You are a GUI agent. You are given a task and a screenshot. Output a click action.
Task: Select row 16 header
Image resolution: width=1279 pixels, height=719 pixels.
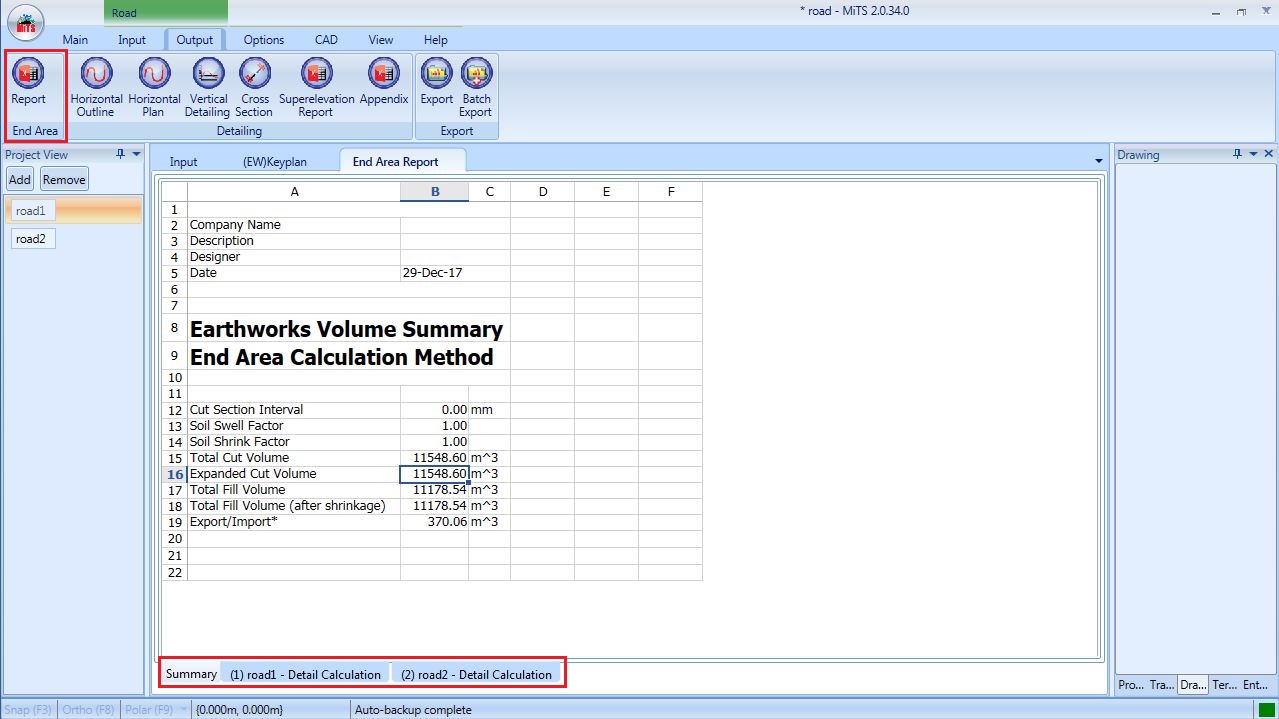point(174,474)
